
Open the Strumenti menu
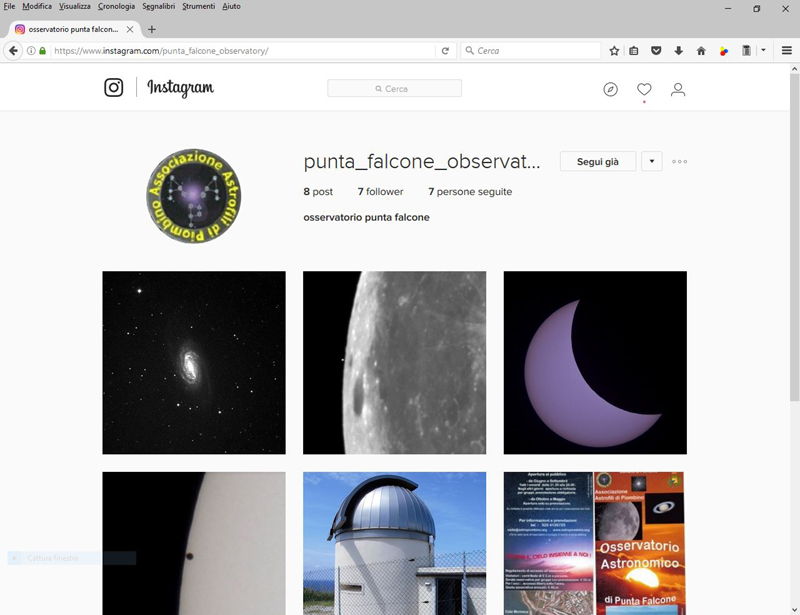point(198,7)
